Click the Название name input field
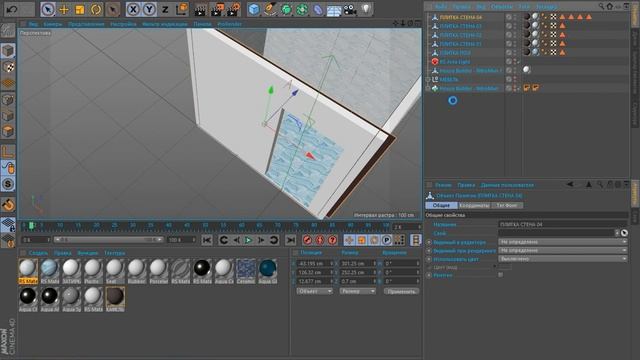Viewport: 640px width, 360px height. pos(562,224)
